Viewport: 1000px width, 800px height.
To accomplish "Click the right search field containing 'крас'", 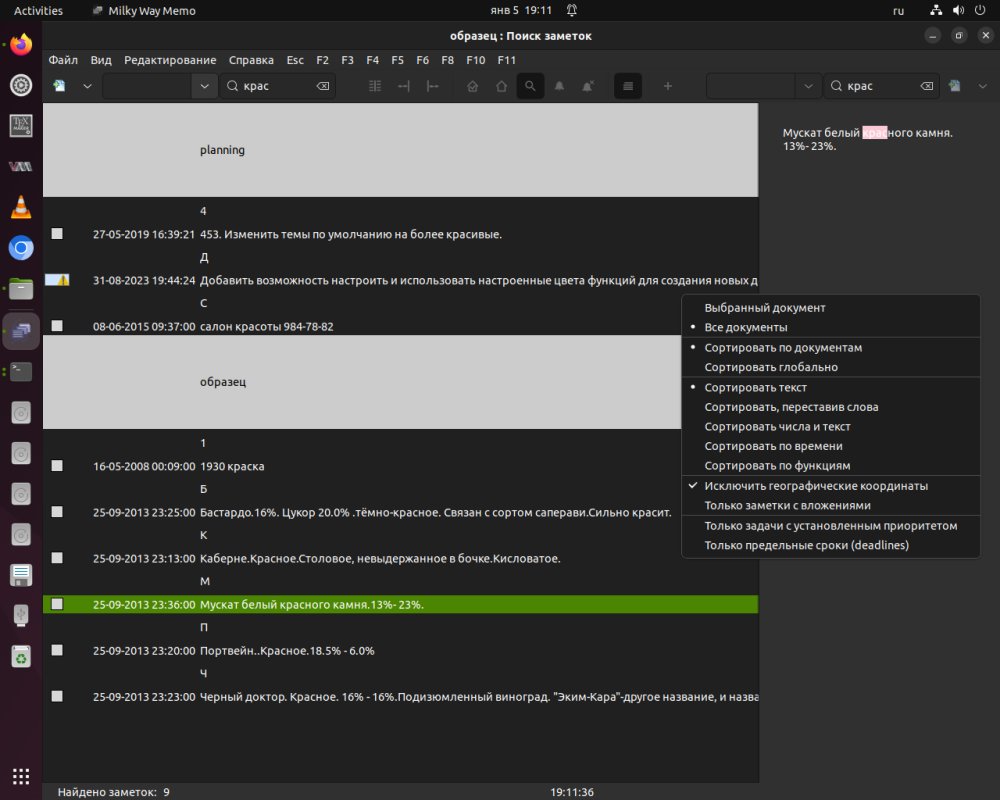I will click(876, 86).
